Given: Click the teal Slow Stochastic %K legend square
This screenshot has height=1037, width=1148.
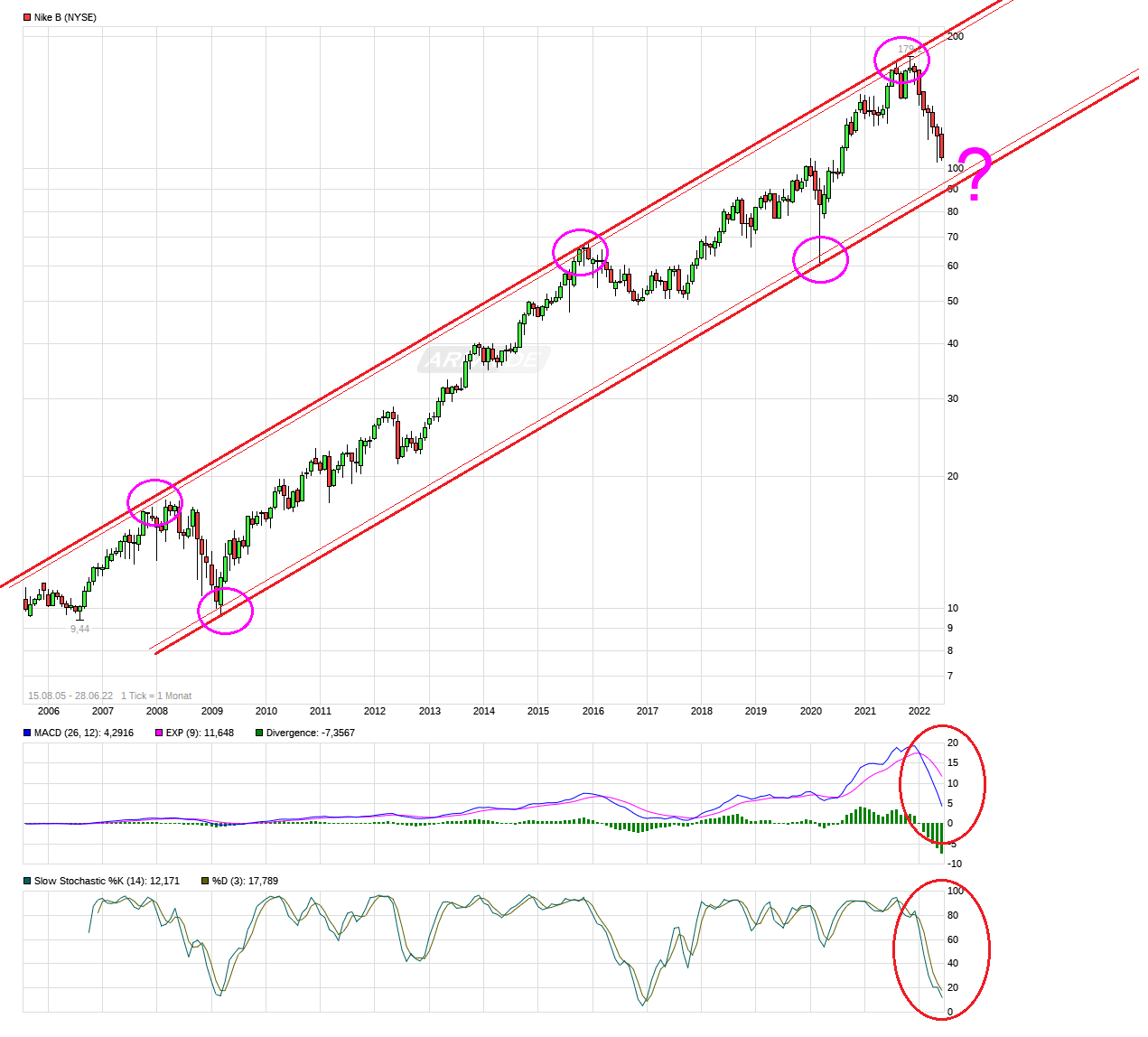Looking at the screenshot, I should click(x=26, y=880).
